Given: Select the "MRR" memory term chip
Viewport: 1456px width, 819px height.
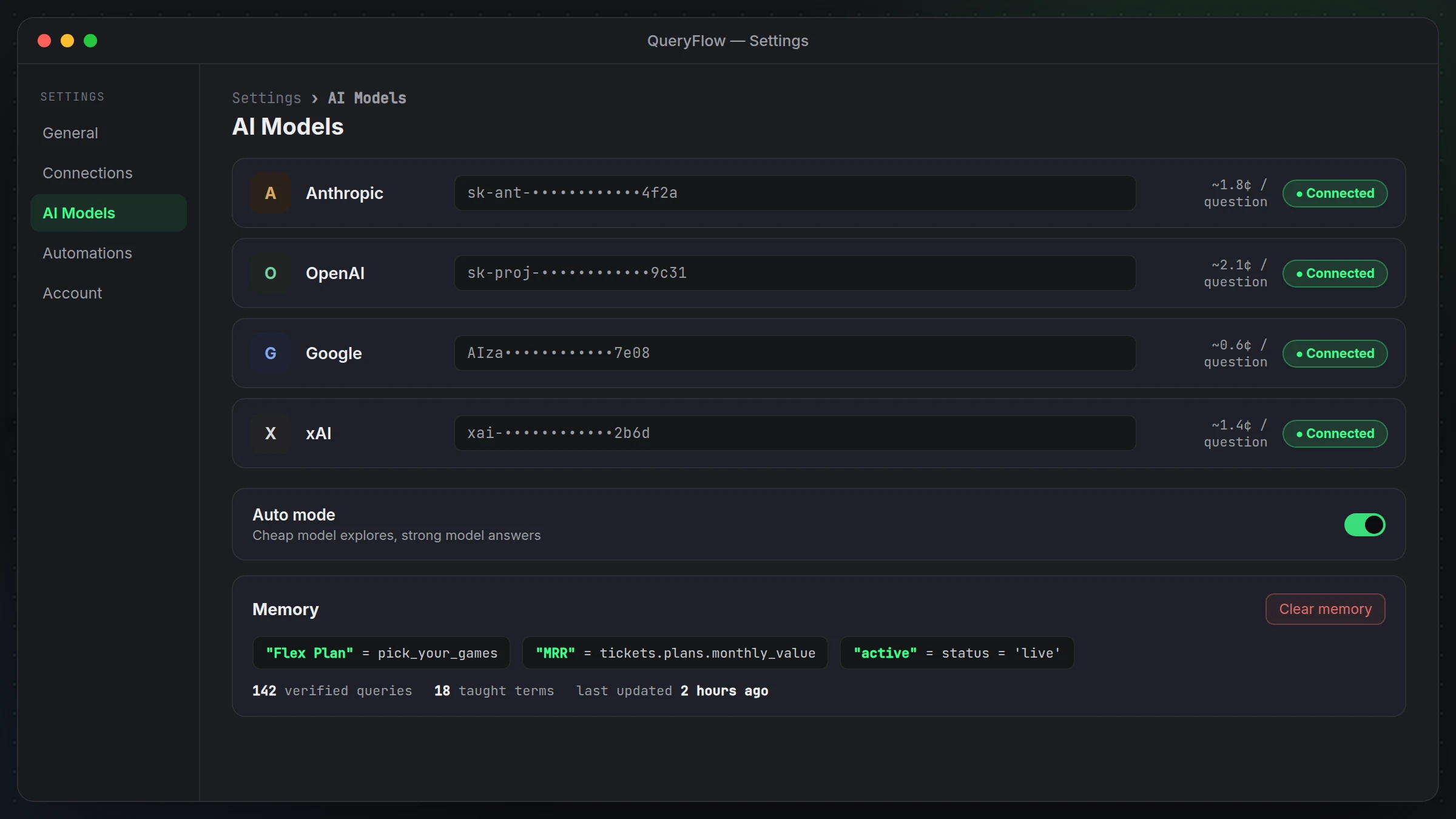Looking at the screenshot, I should (x=675, y=653).
